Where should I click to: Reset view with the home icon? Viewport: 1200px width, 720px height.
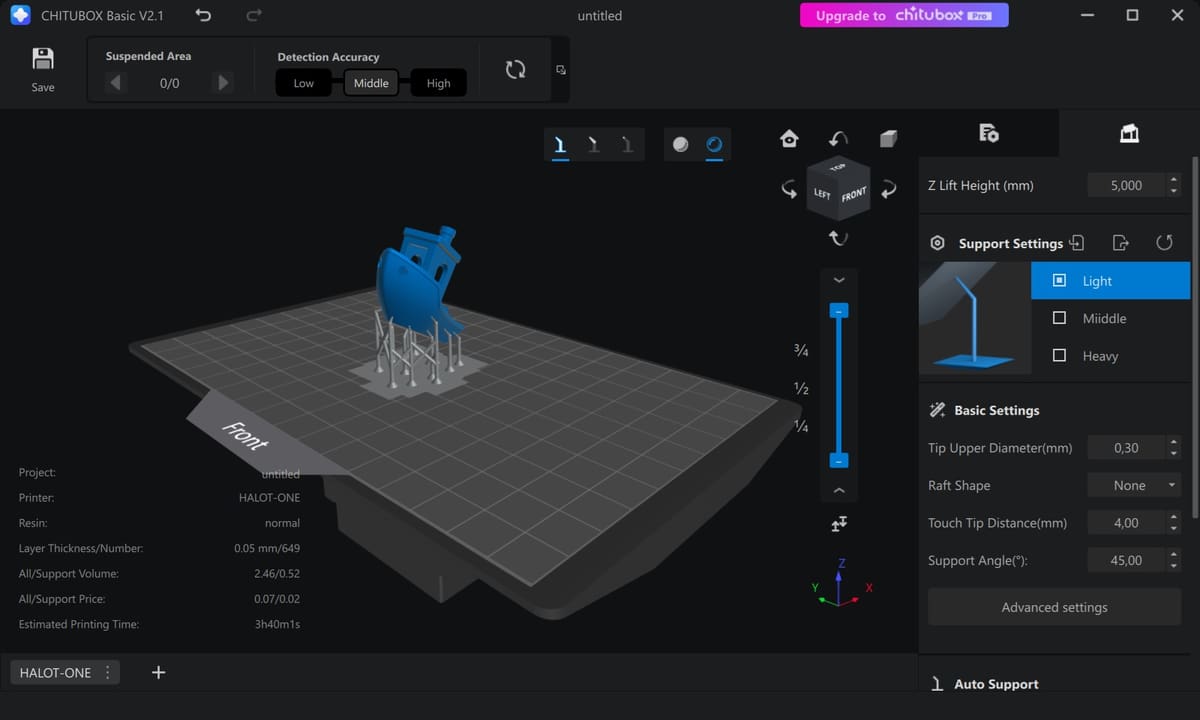789,139
